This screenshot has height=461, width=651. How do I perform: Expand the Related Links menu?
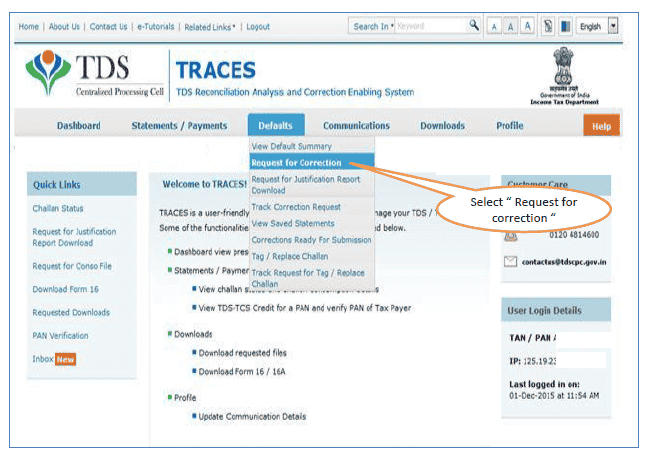(210, 27)
